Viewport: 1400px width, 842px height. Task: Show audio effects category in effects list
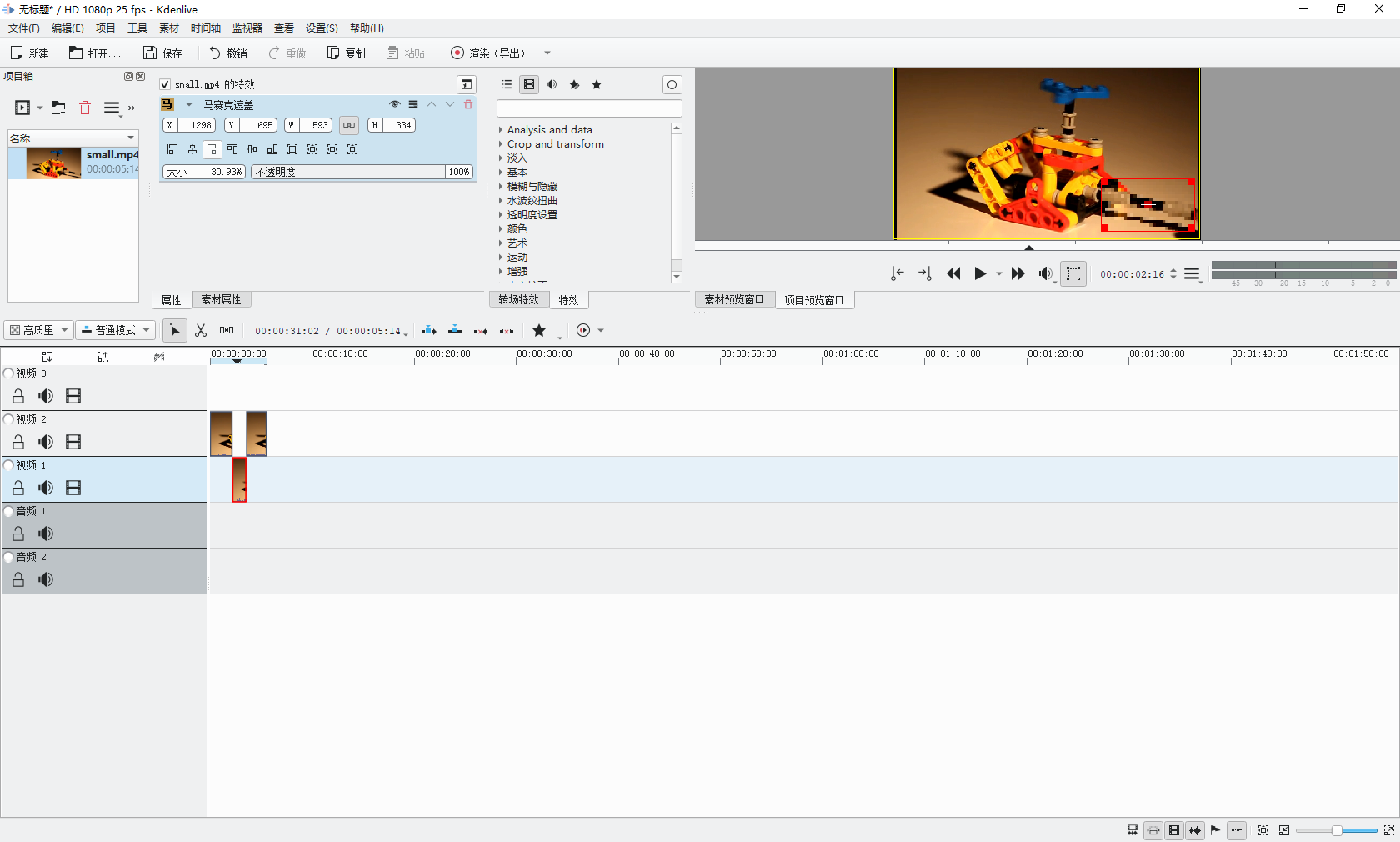(x=552, y=84)
